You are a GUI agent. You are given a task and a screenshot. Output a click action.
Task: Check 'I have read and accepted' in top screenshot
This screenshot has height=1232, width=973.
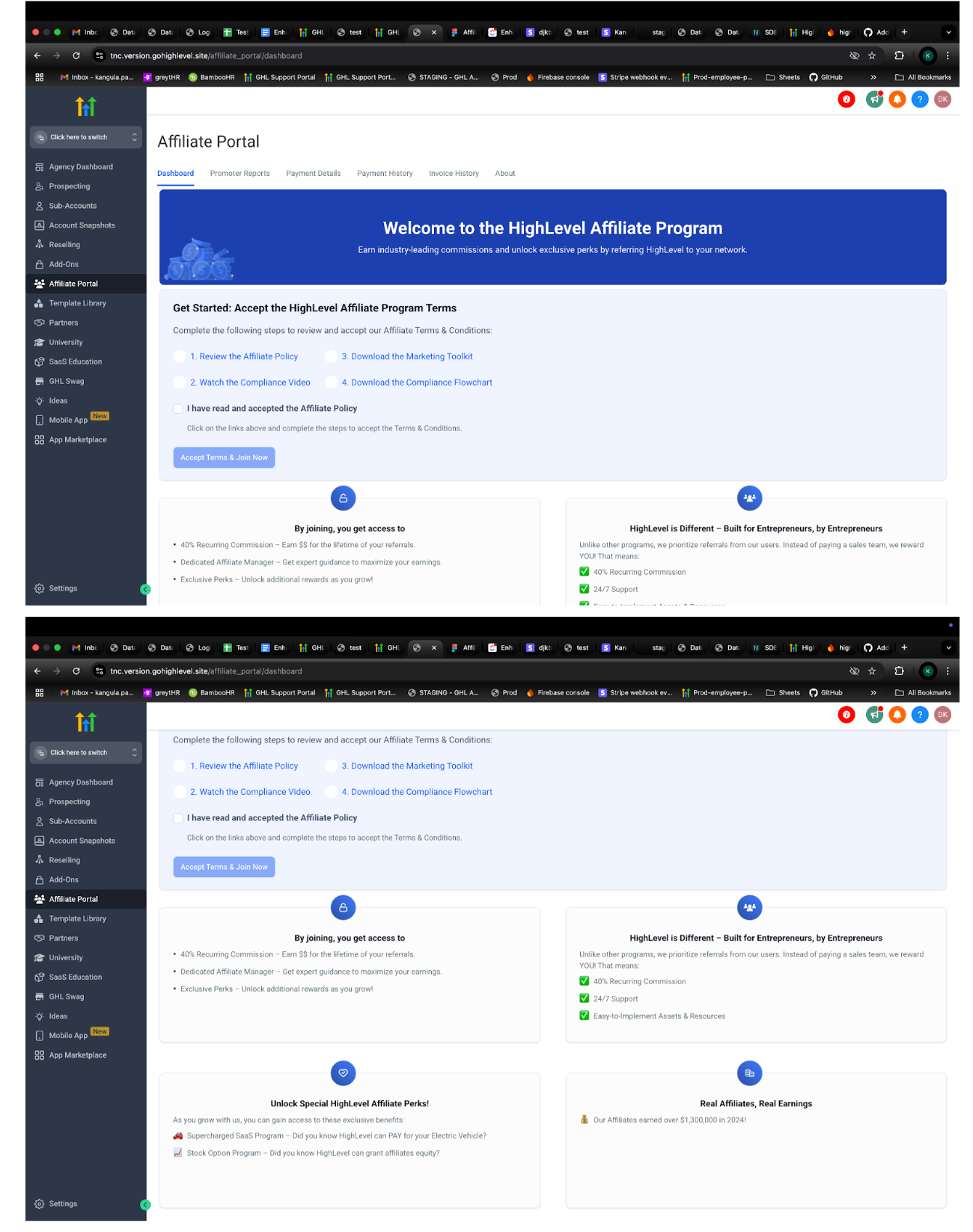(178, 409)
